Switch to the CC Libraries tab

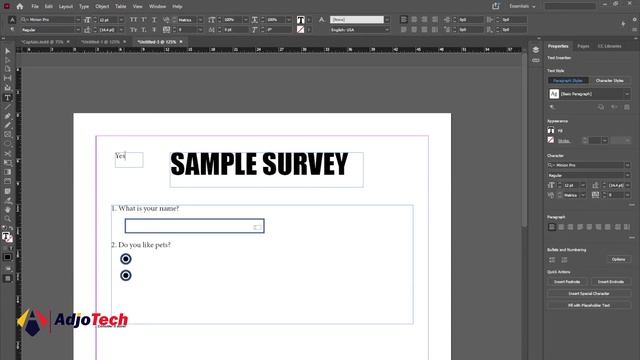609,46
